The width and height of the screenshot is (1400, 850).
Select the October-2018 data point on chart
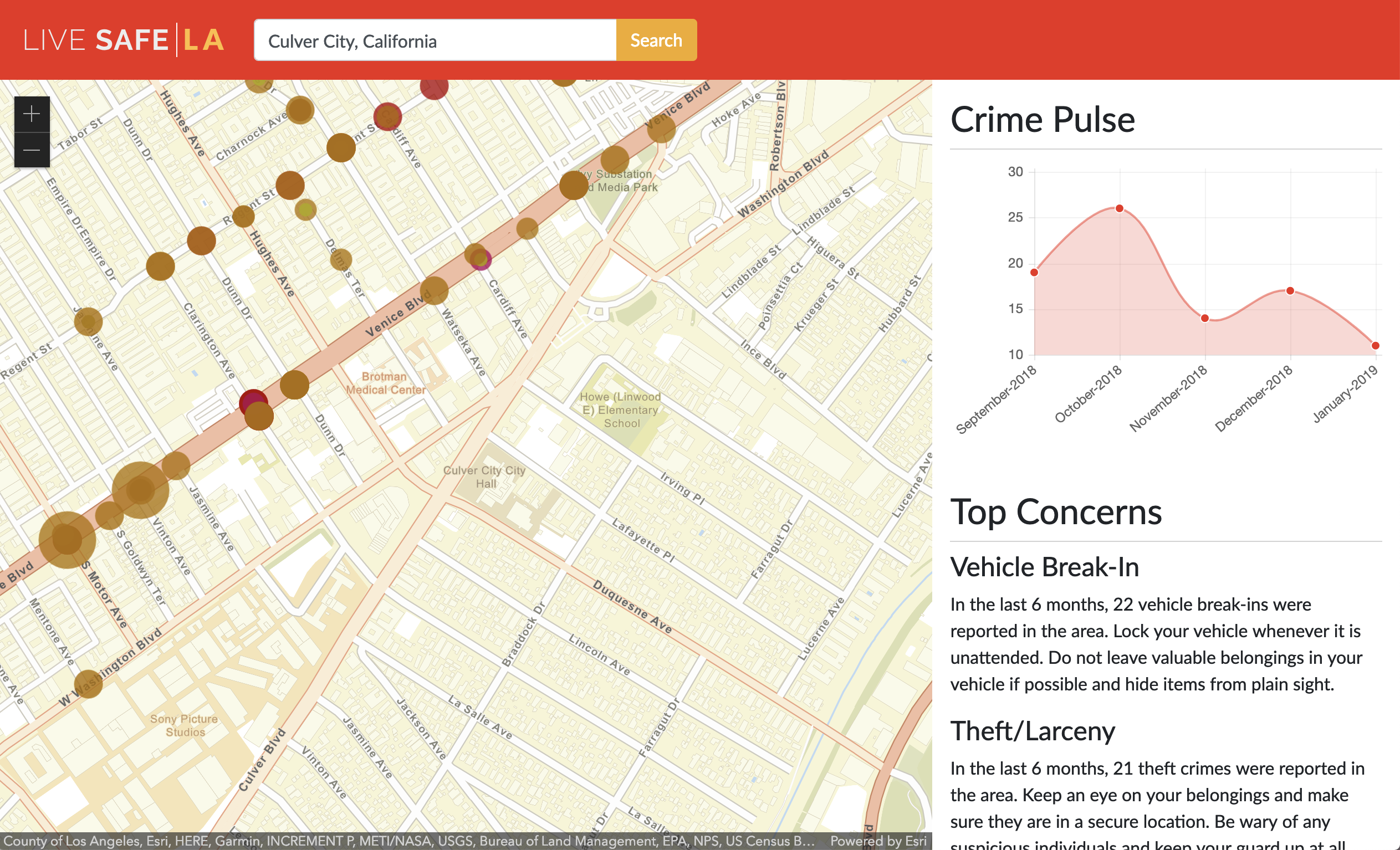(x=1120, y=208)
